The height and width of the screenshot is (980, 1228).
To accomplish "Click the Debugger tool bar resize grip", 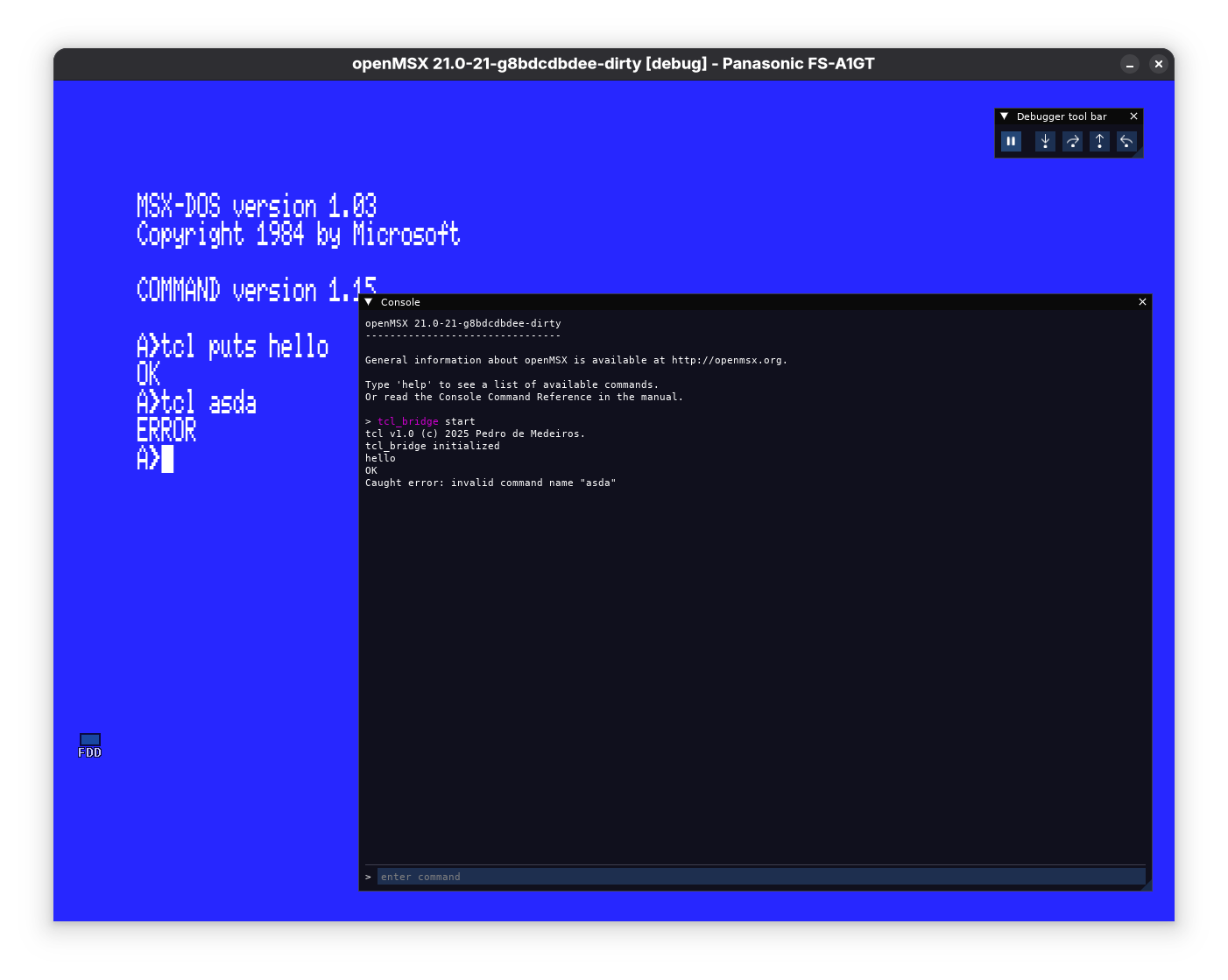I will point(1138,153).
